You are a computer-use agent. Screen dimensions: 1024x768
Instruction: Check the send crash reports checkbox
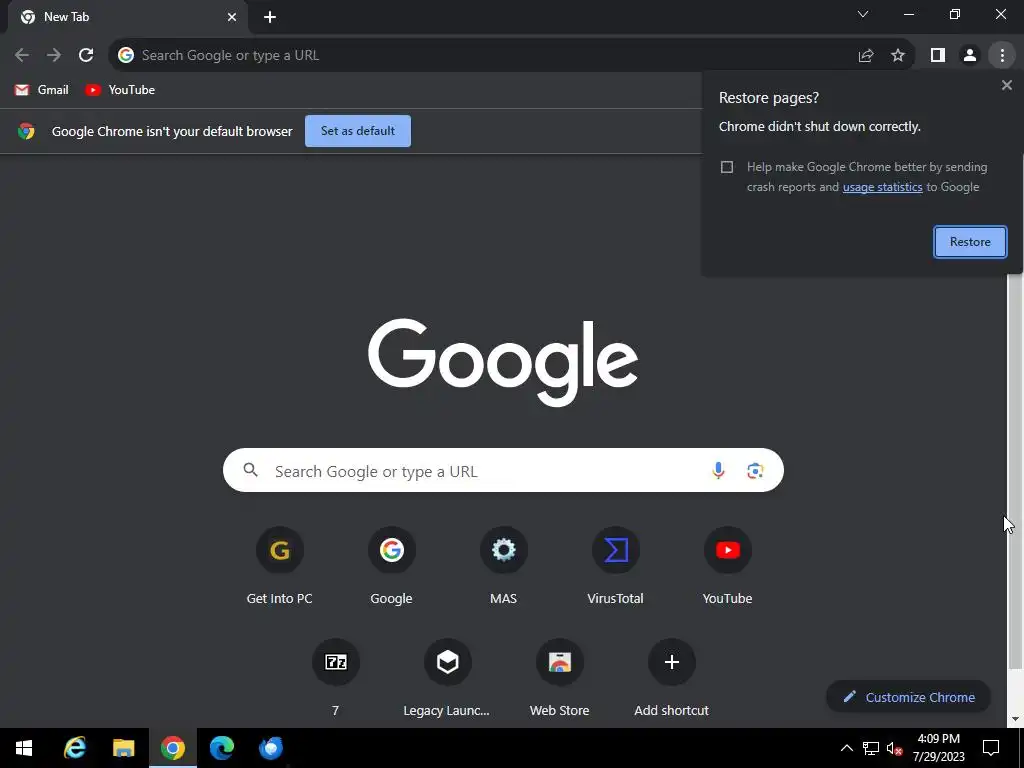point(727,167)
